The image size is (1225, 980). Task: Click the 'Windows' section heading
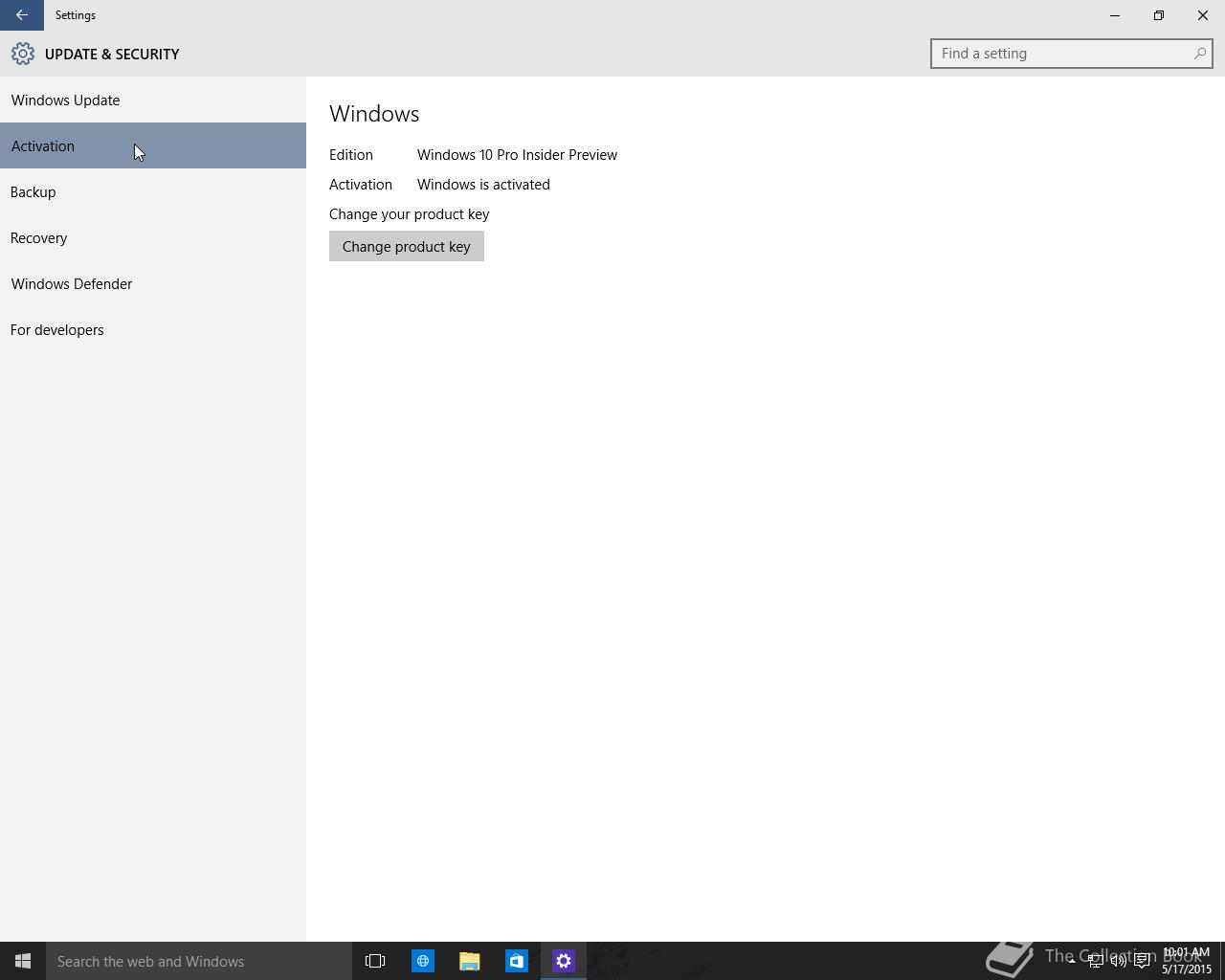[x=374, y=113]
